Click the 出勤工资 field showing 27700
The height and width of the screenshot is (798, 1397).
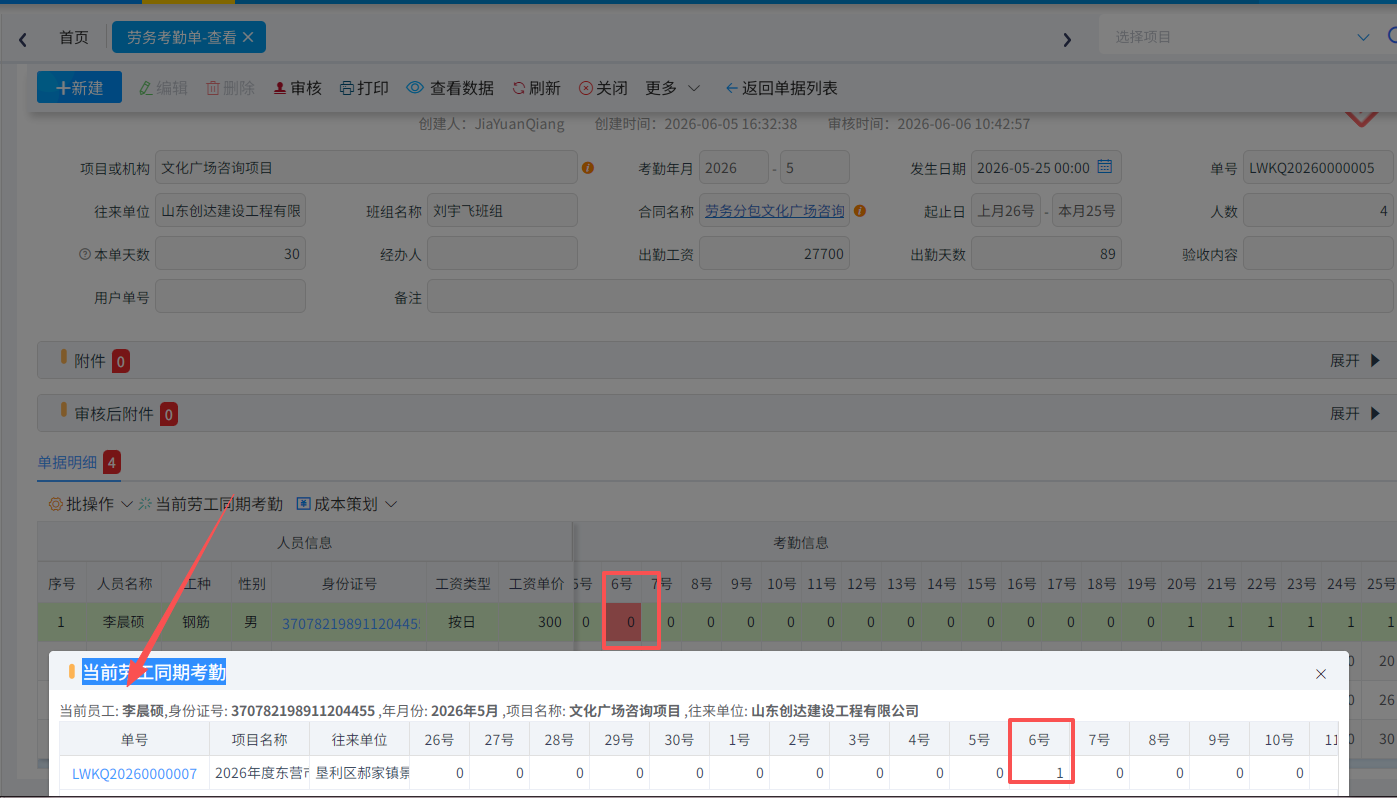(774, 254)
